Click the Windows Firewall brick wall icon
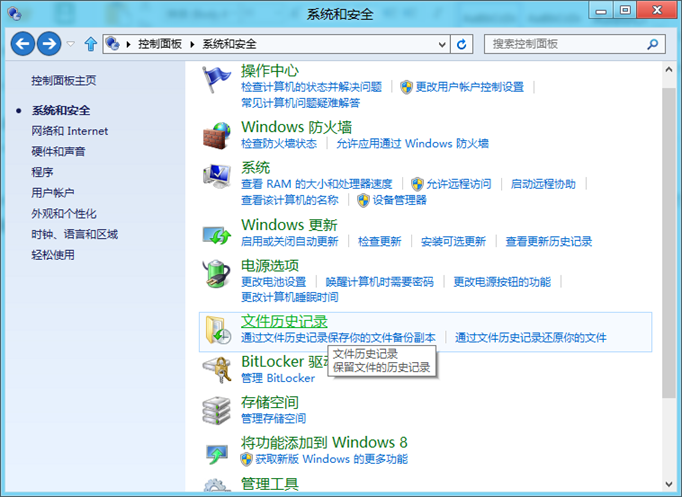682x497 pixels. (x=217, y=136)
